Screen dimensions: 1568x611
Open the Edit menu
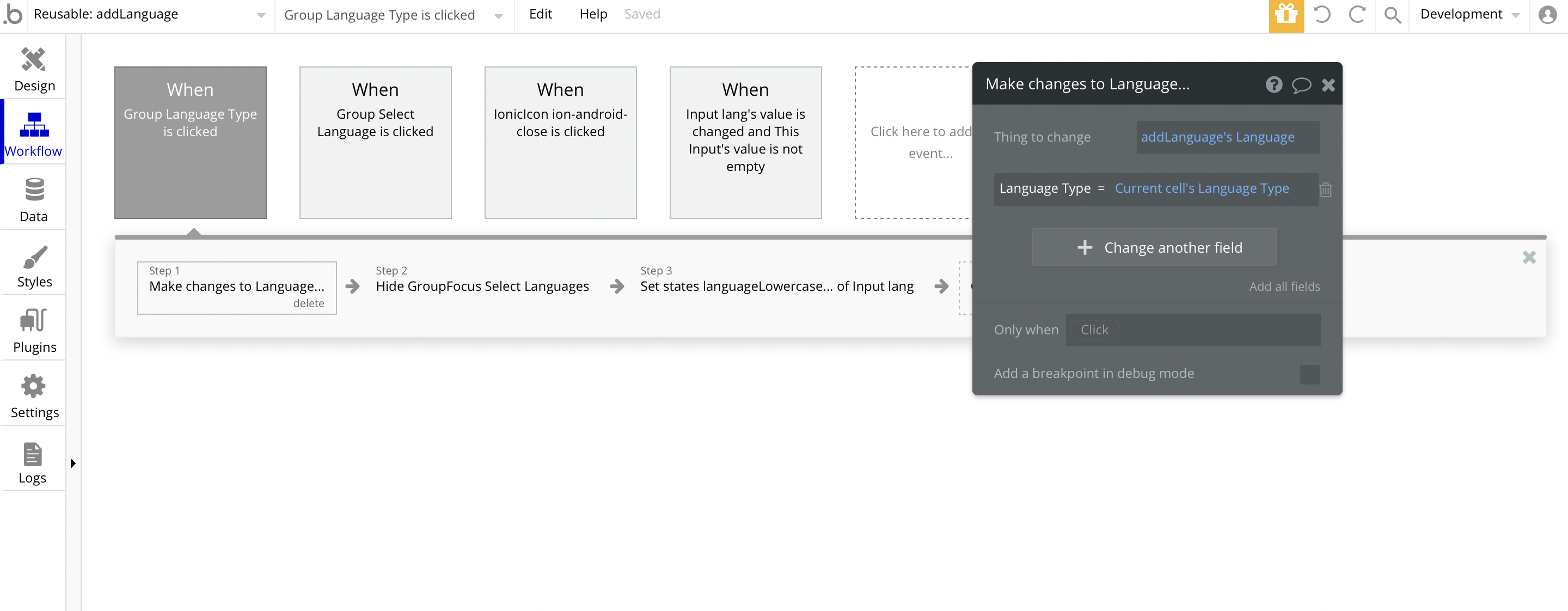pyautogui.click(x=540, y=14)
